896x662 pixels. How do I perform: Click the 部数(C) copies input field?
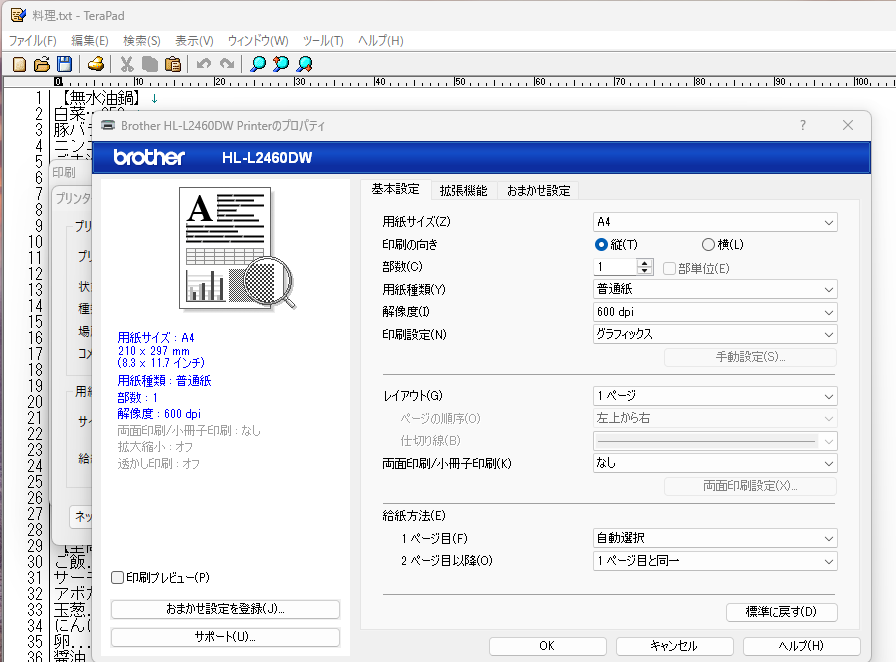pyautogui.click(x=615, y=267)
